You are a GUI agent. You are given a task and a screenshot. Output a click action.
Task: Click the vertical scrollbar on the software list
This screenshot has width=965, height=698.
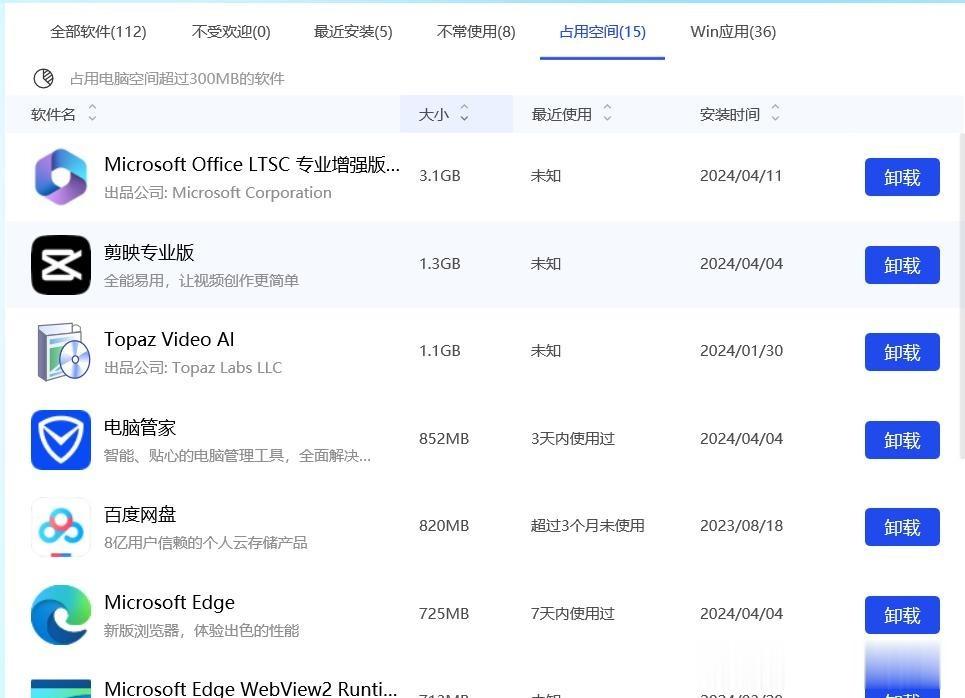(x=961, y=295)
